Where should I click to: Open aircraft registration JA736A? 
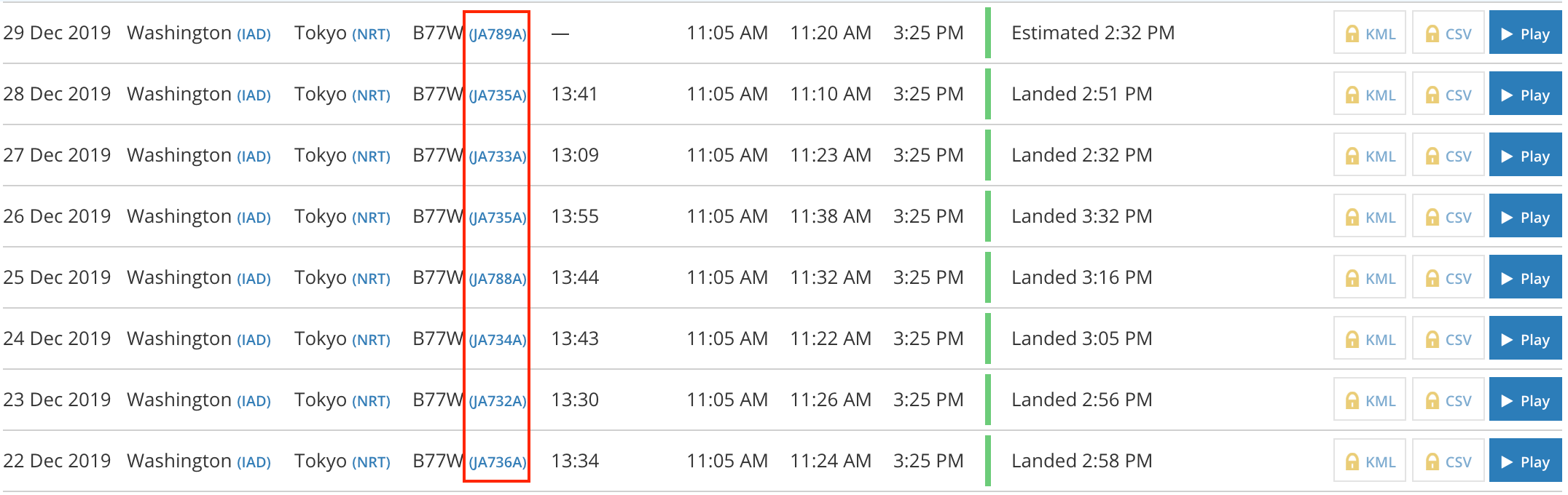tap(498, 462)
